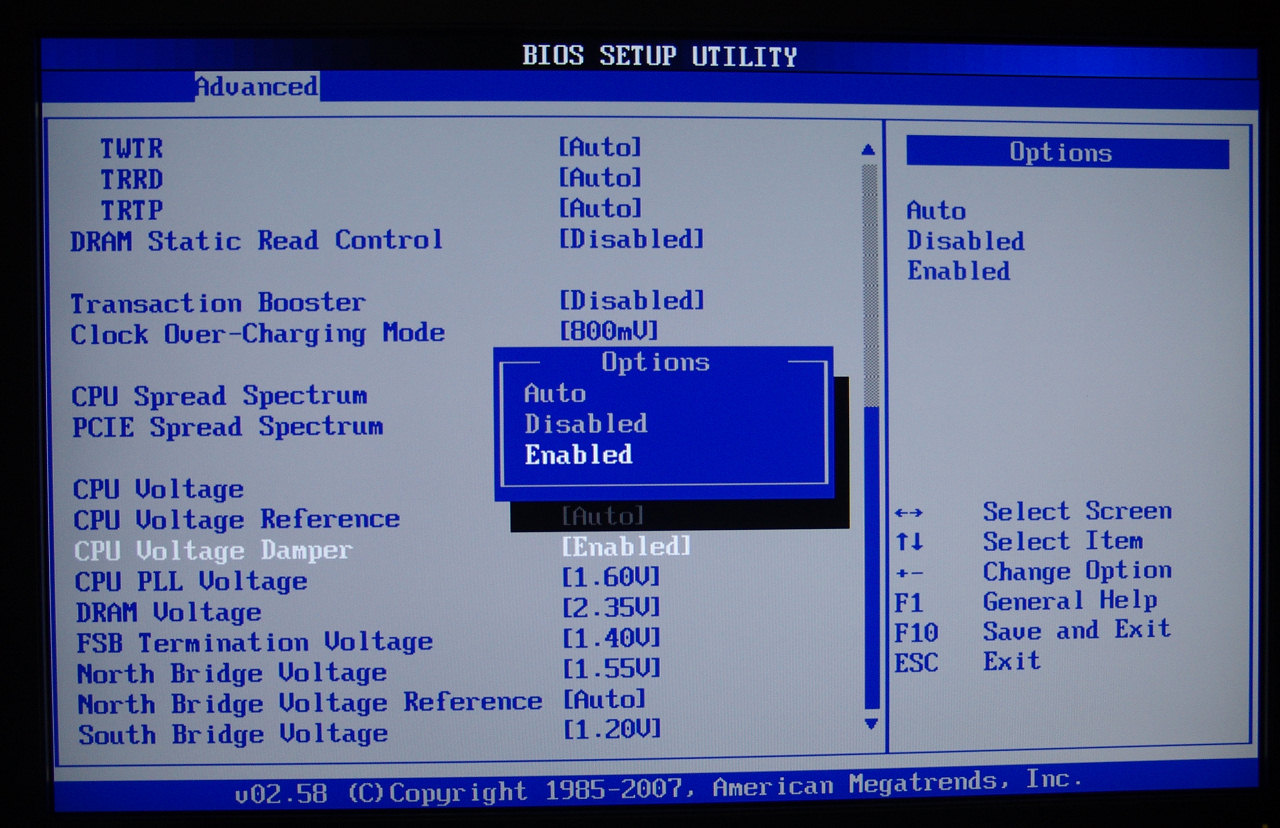
Task: Select the PCIE Spread Spectrum item
Action: tap(227, 427)
